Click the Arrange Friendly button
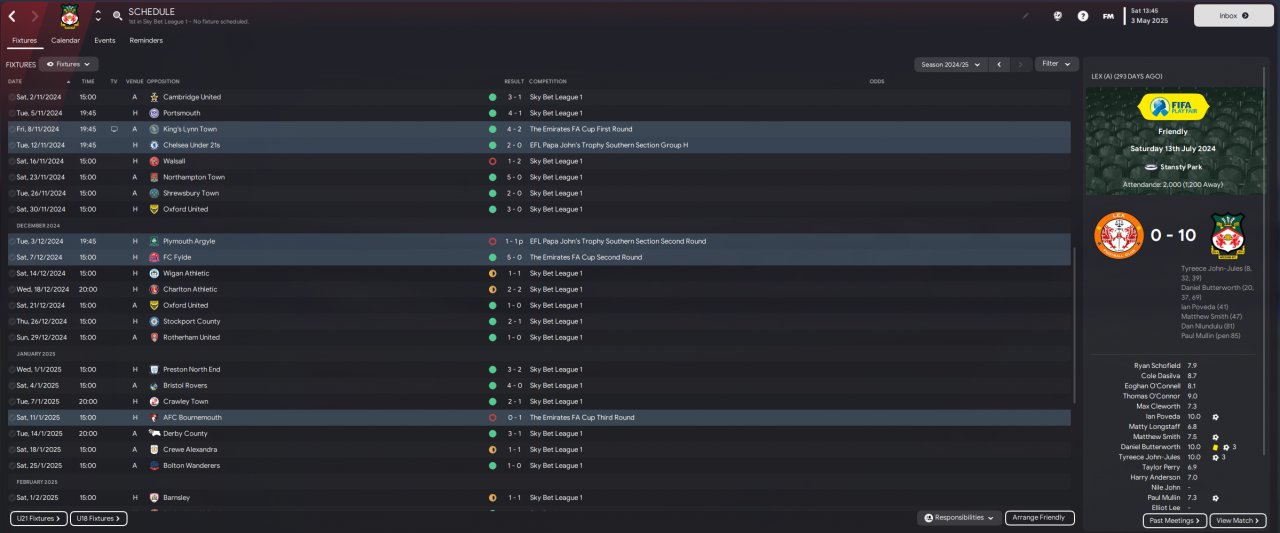The height and width of the screenshot is (533, 1280). click(1039, 518)
